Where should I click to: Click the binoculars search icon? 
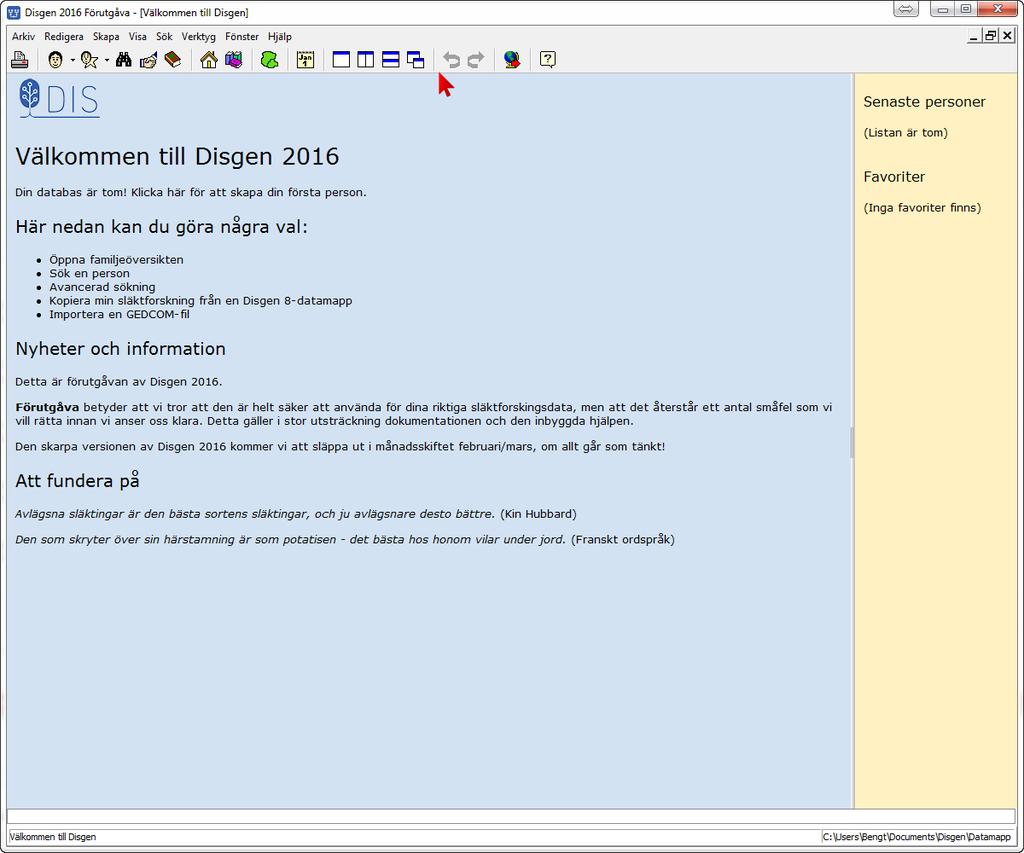click(x=123, y=60)
